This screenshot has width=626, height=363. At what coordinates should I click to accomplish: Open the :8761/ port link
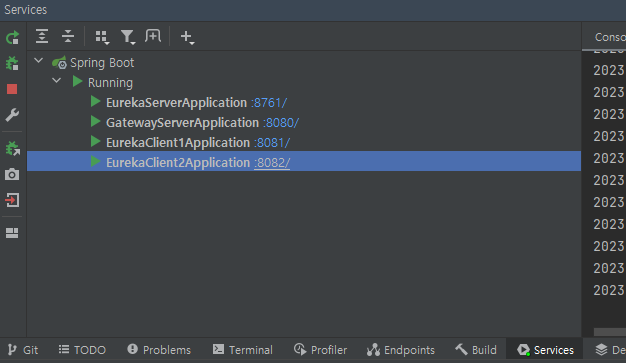[269, 103]
